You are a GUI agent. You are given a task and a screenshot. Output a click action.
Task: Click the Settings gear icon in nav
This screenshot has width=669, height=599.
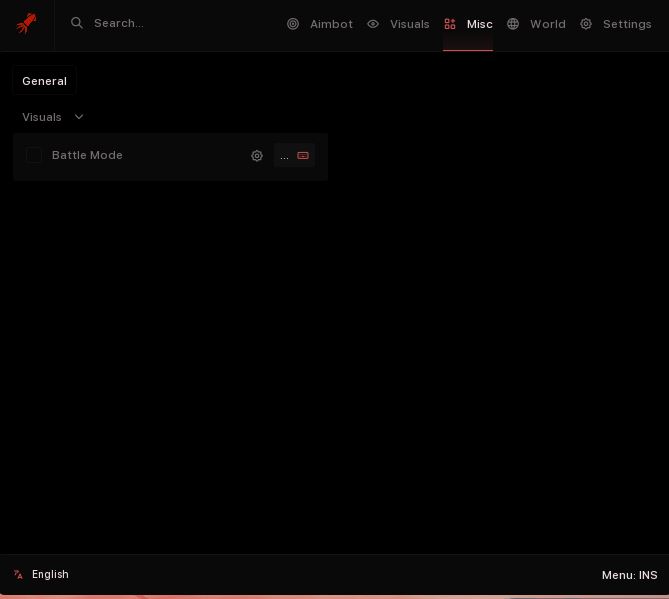[x=586, y=24]
